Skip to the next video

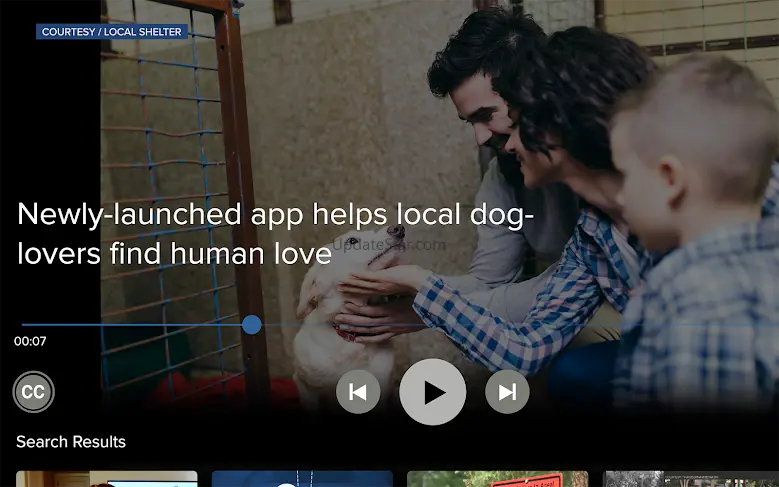pyautogui.click(x=507, y=392)
